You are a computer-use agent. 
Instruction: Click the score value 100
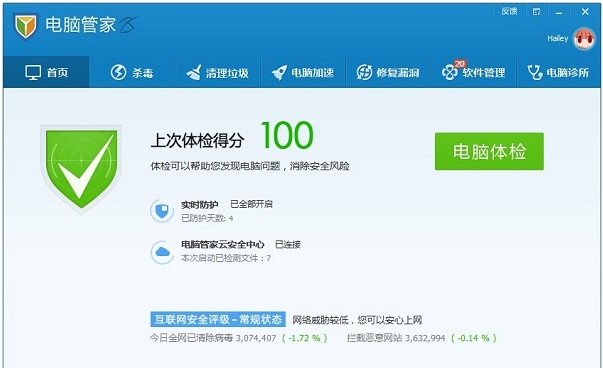[287, 135]
